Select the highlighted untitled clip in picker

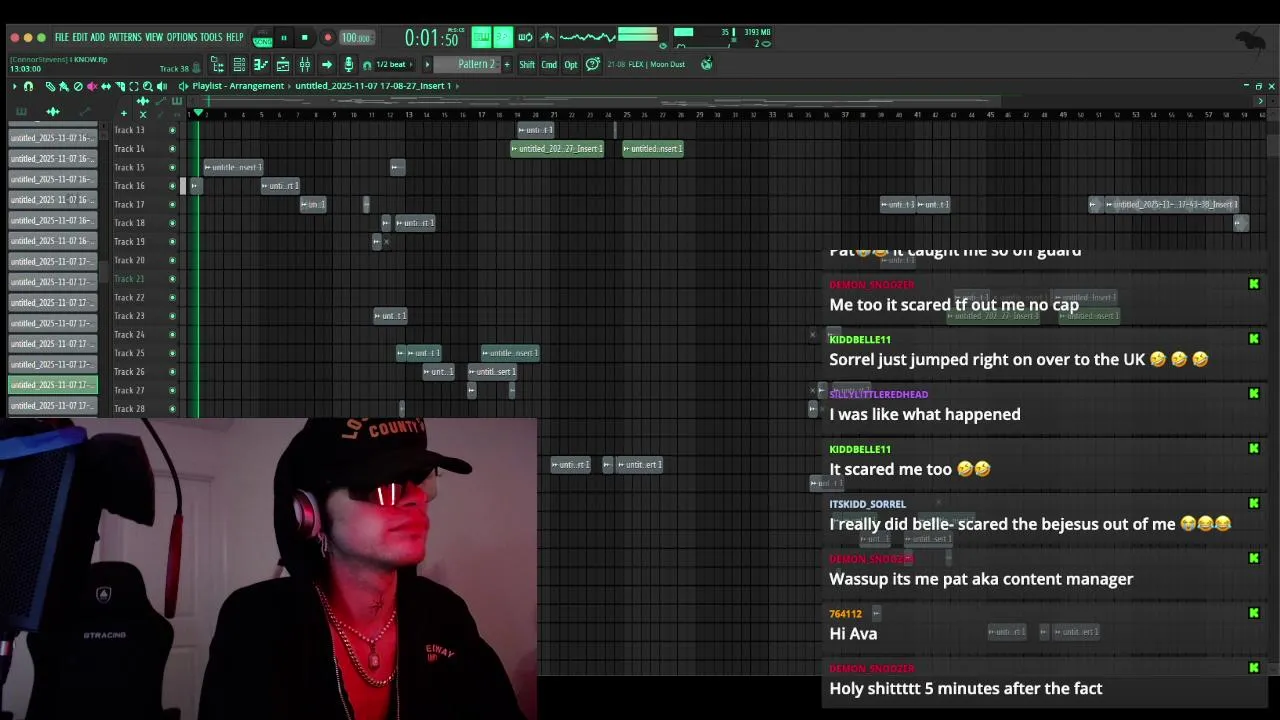coord(52,385)
